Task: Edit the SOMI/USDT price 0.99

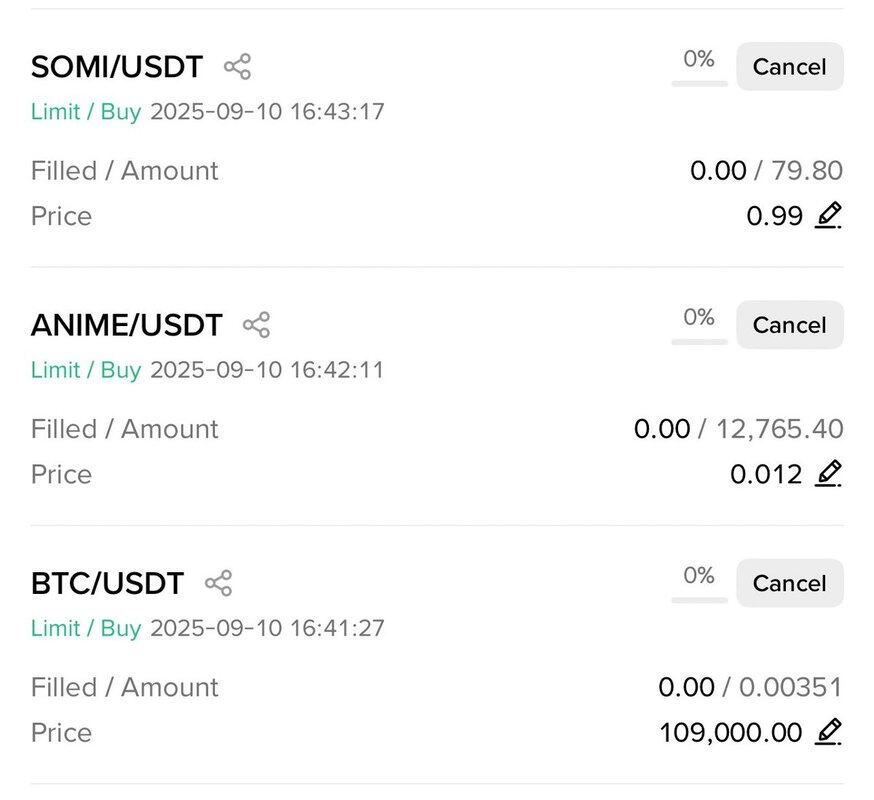Action: (828, 216)
